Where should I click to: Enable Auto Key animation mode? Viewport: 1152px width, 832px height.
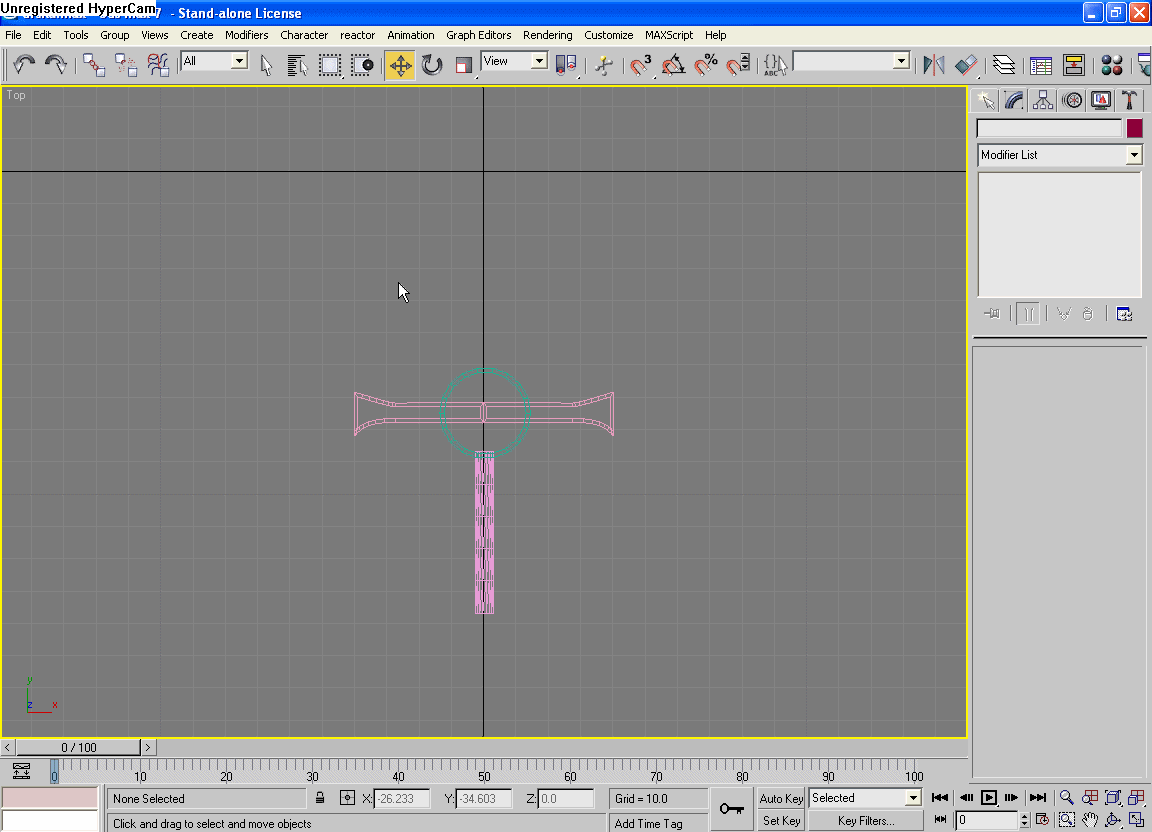click(781, 798)
